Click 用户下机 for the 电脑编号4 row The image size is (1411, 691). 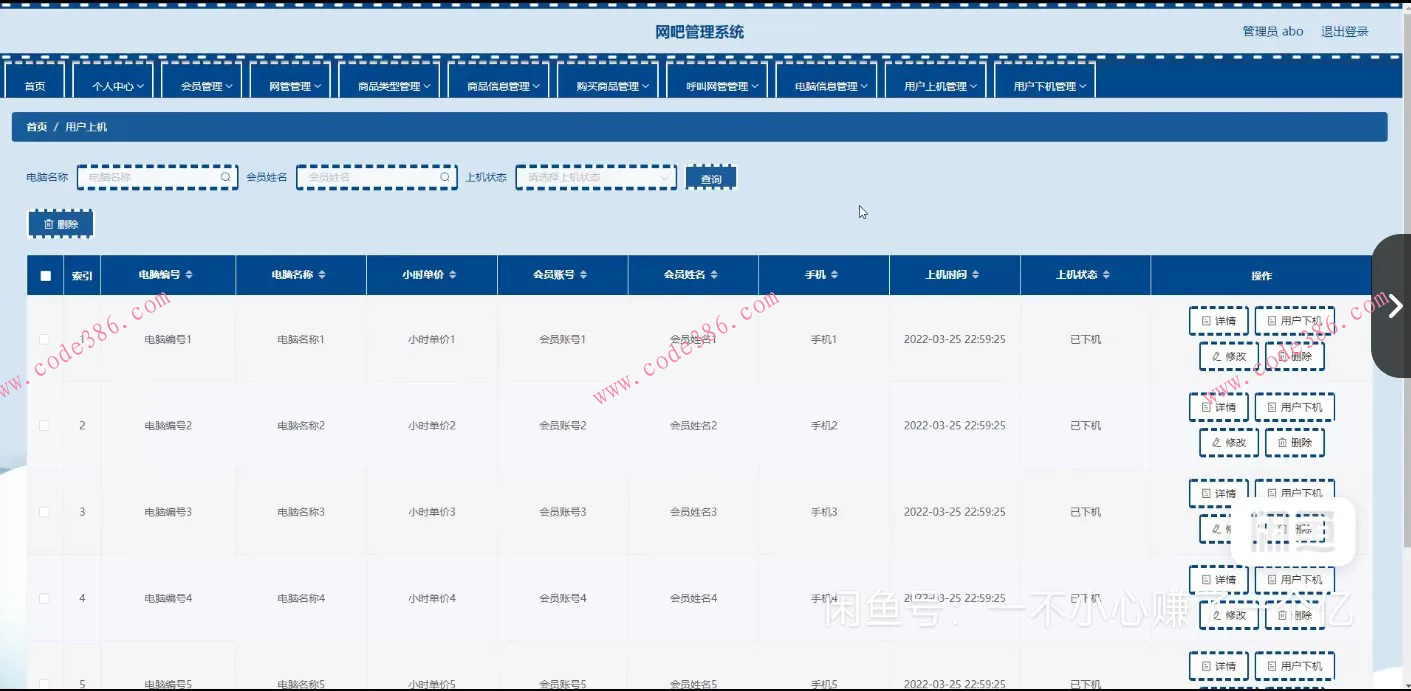(1294, 579)
